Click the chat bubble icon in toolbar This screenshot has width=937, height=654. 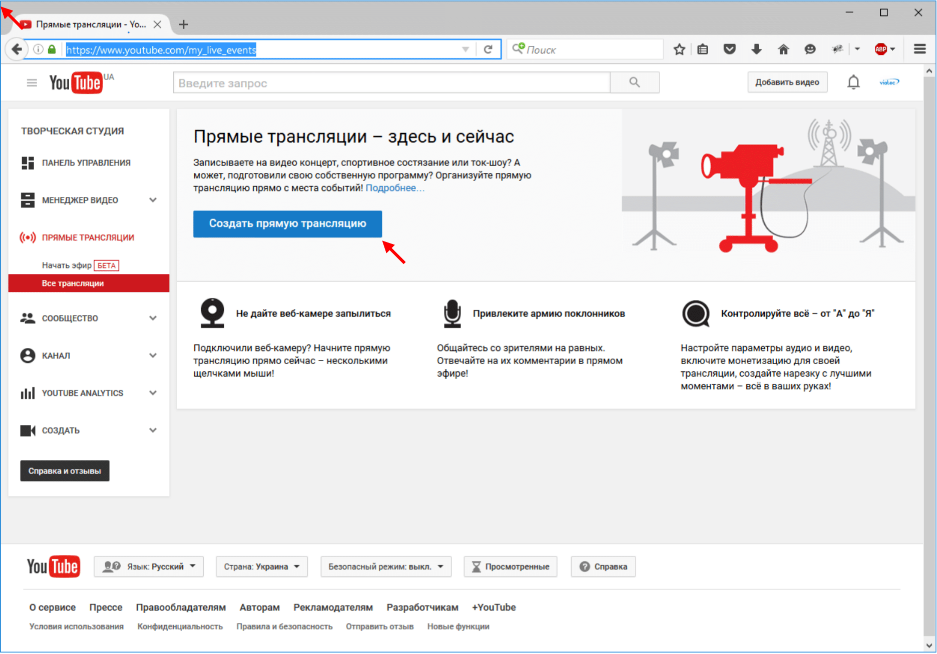[810, 50]
